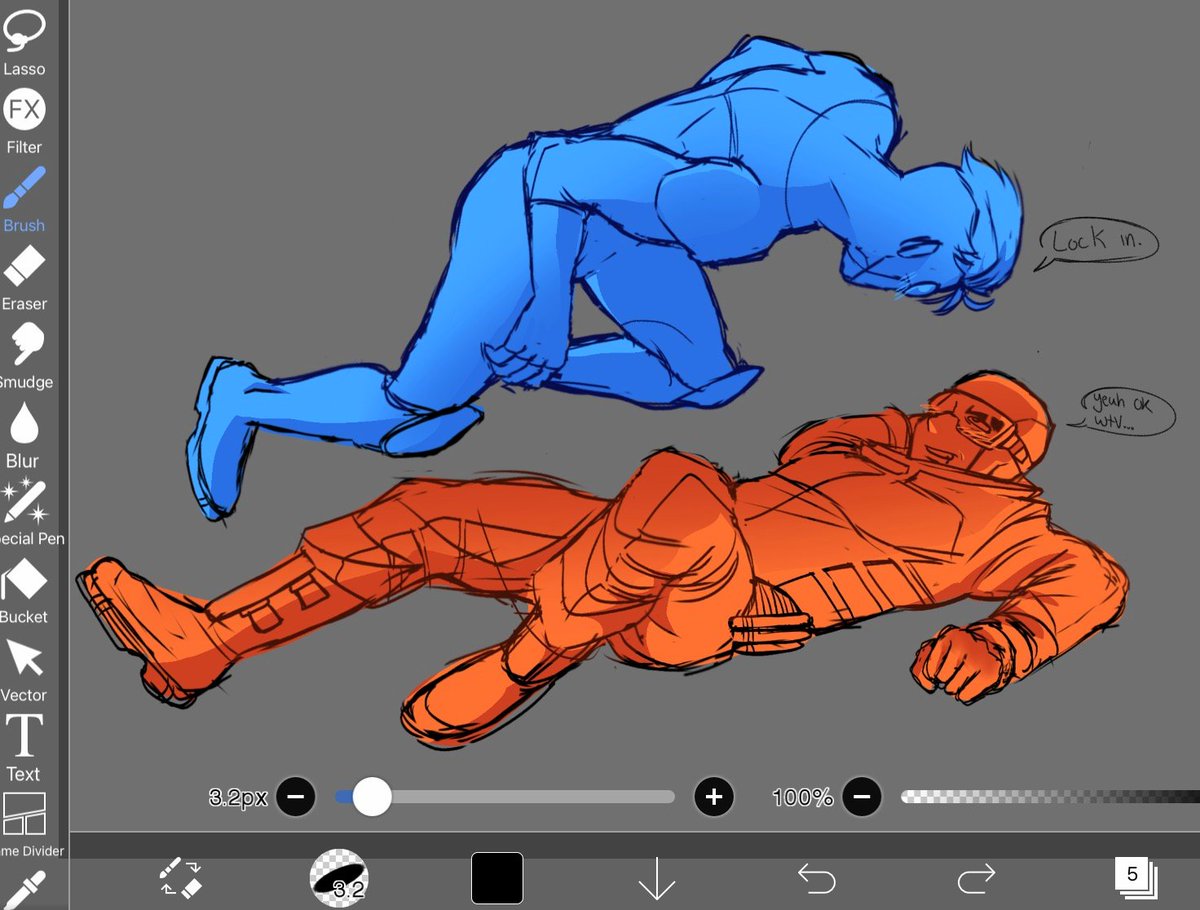1200x910 pixels.
Task: Click the 'Lock in.' speech bubble
Action: 1096,242
